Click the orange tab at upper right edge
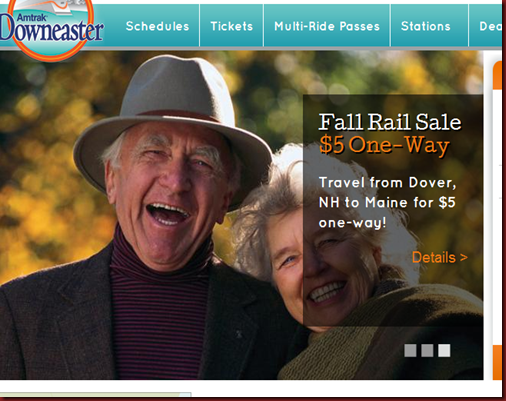 click(x=497, y=75)
